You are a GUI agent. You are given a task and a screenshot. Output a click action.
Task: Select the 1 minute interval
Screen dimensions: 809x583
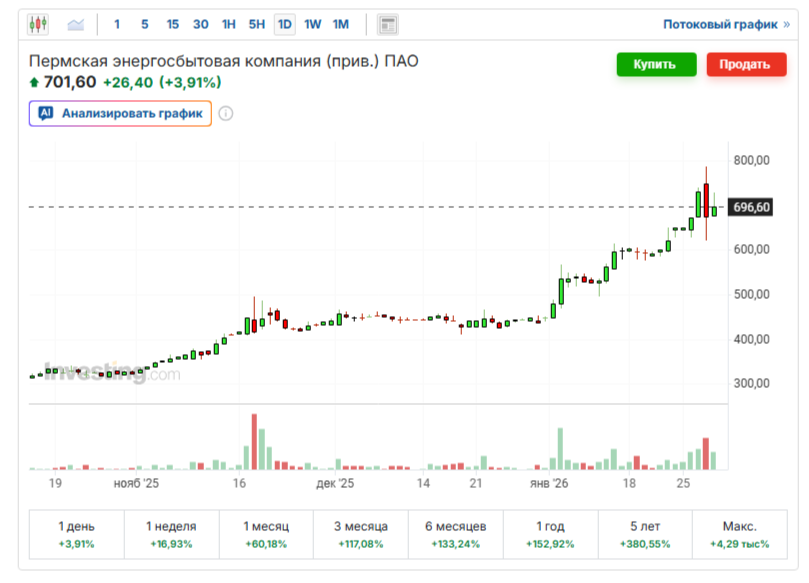[117, 24]
